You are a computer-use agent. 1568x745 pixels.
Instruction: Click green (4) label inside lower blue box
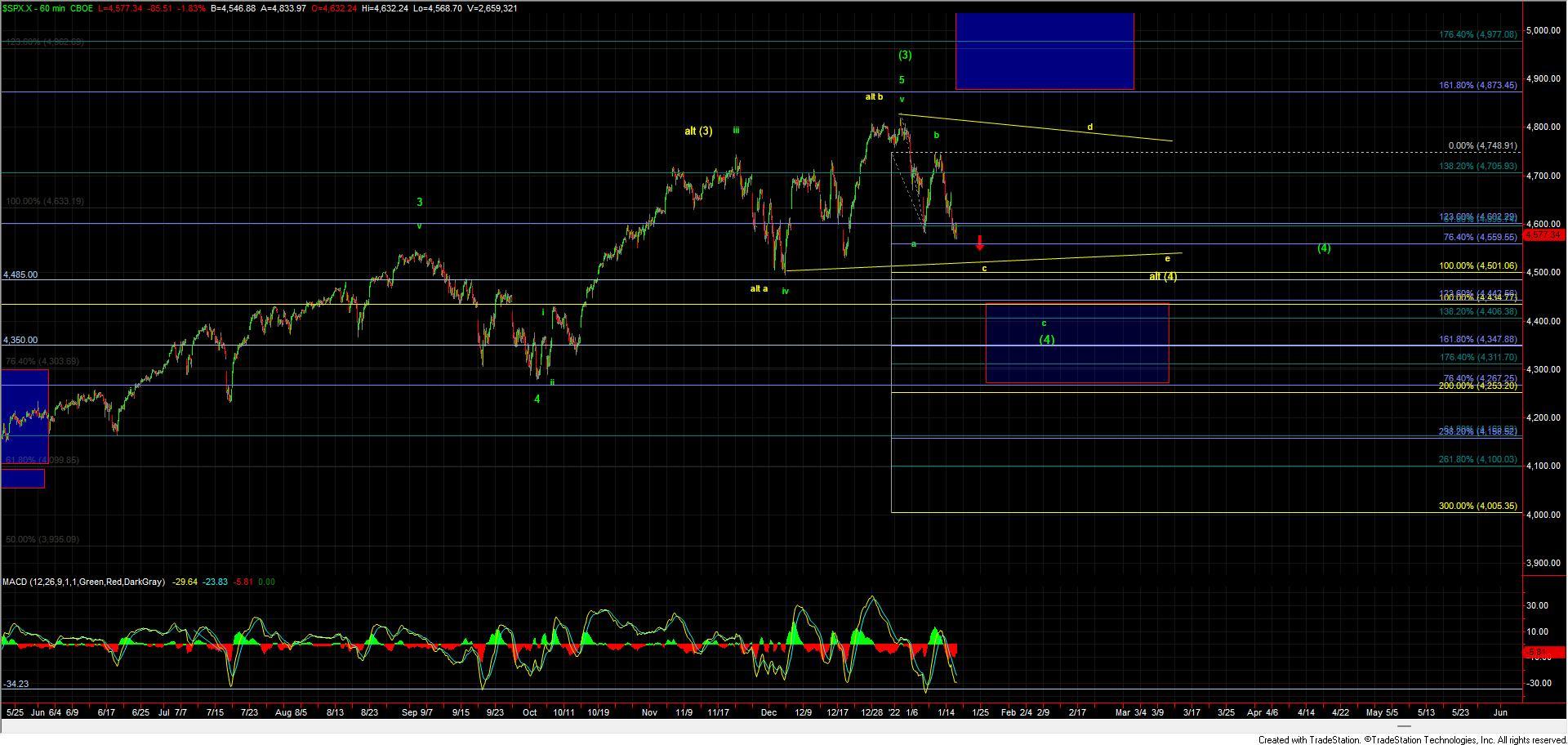click(x=1046, y=340)
